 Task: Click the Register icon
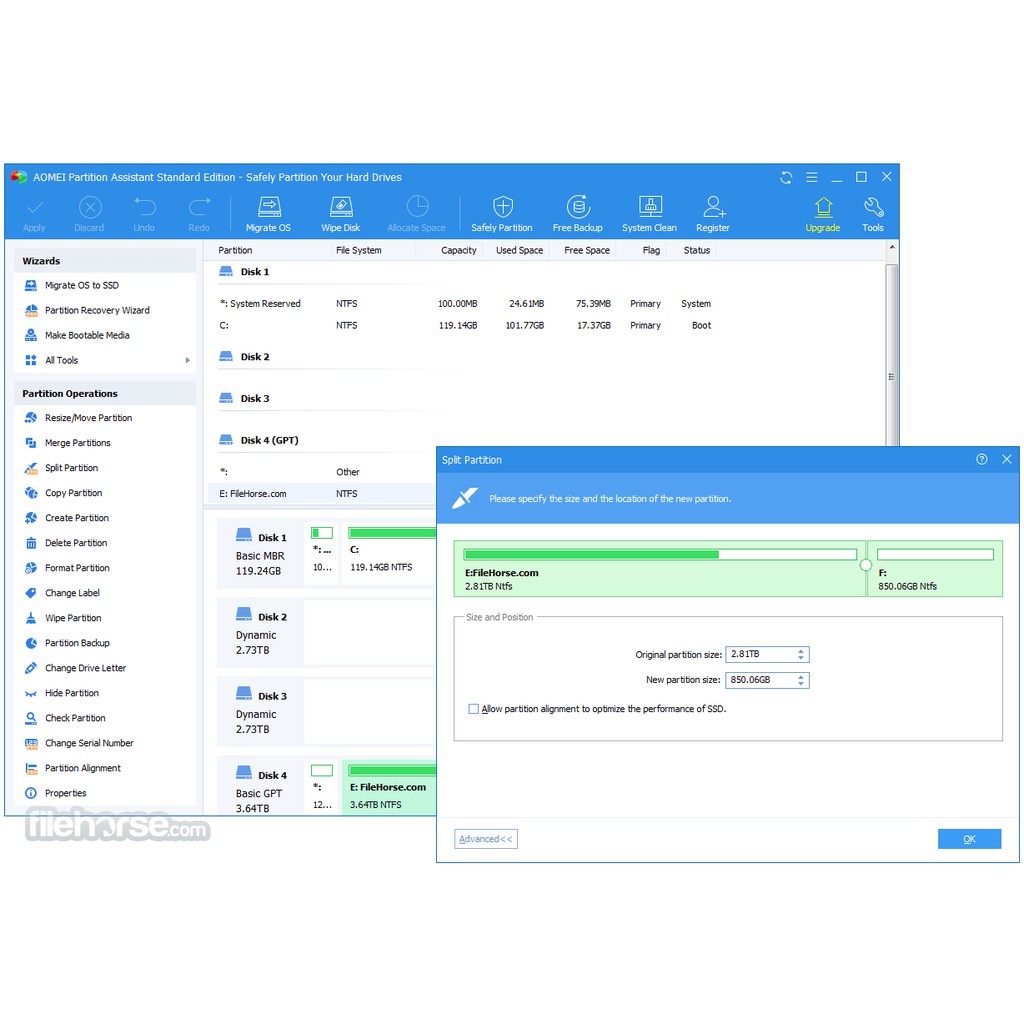click(712, 211)
